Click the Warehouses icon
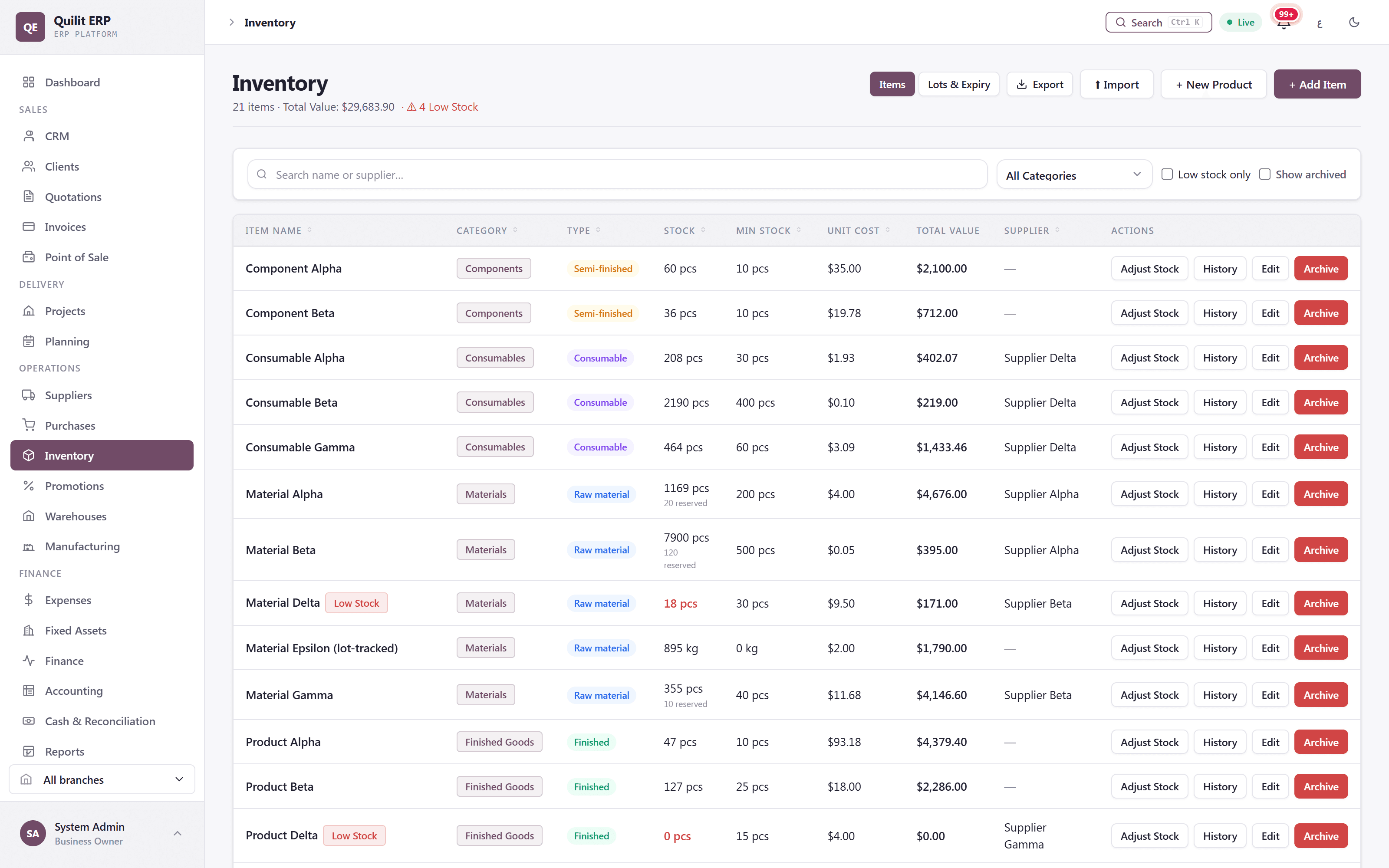The width and height of the screenshot is (1389, 868). click(x=29, y=516)
